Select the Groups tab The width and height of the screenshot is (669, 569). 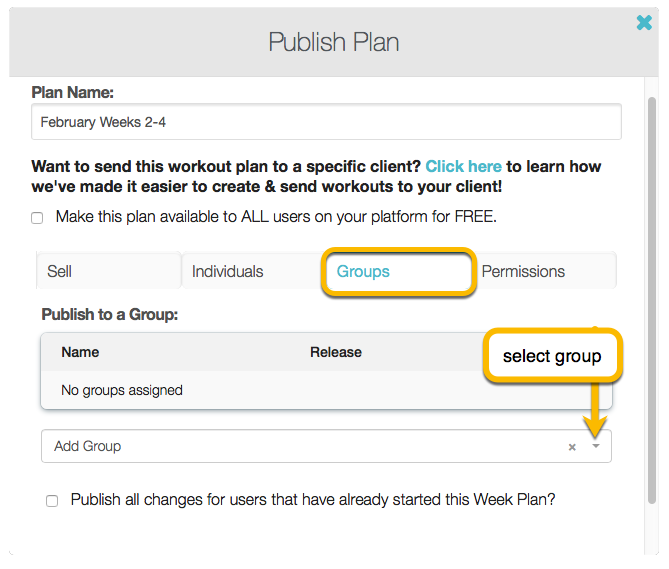[363, 271]
